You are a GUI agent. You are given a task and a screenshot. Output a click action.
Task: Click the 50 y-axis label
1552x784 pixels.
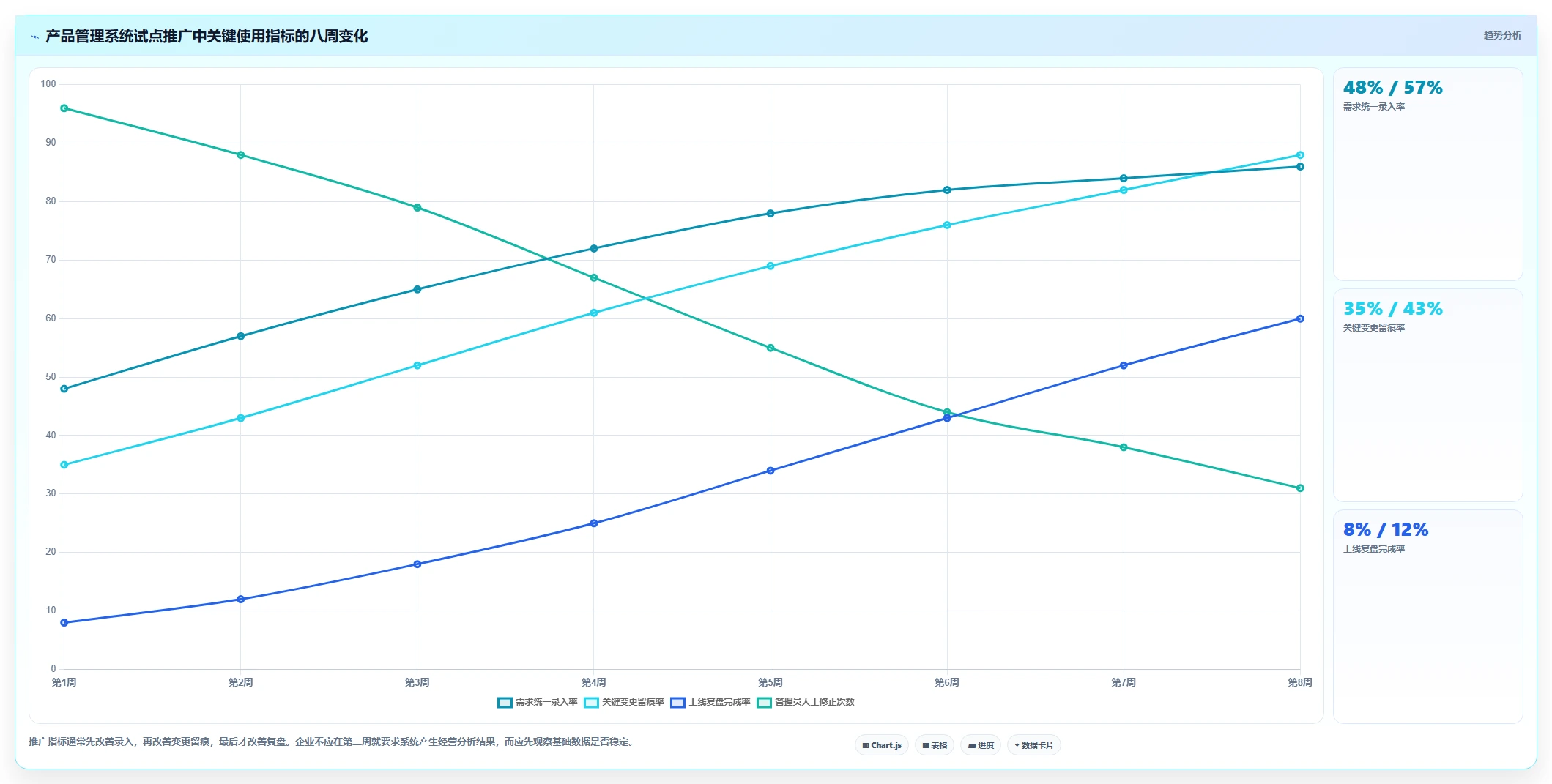51,377
